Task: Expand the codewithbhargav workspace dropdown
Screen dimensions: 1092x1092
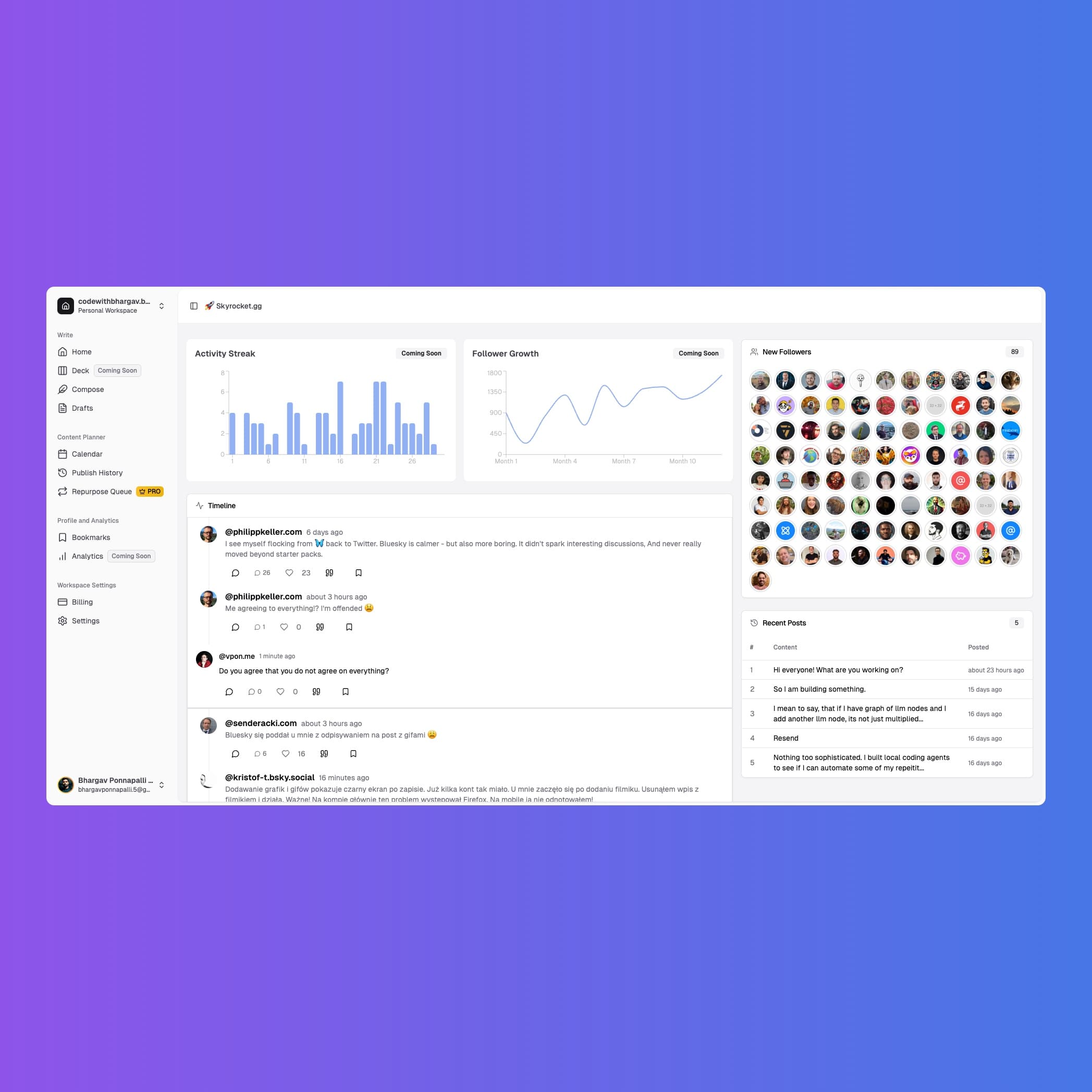Action: [162, 305]
